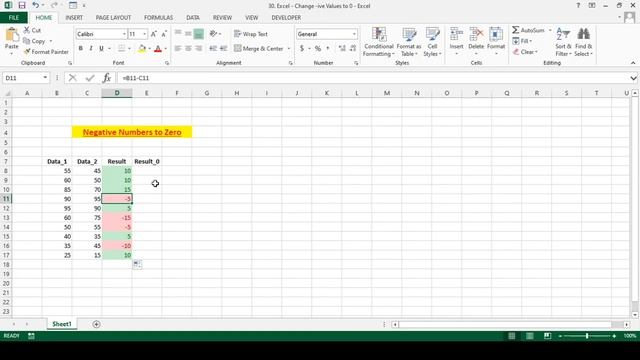Click the Insert Function fx icon
This screenshot has width=640, height=360.
coord(107,78)
